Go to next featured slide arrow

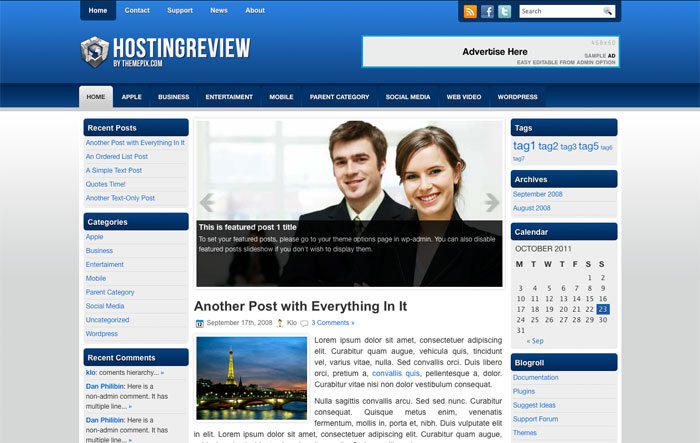492,202
